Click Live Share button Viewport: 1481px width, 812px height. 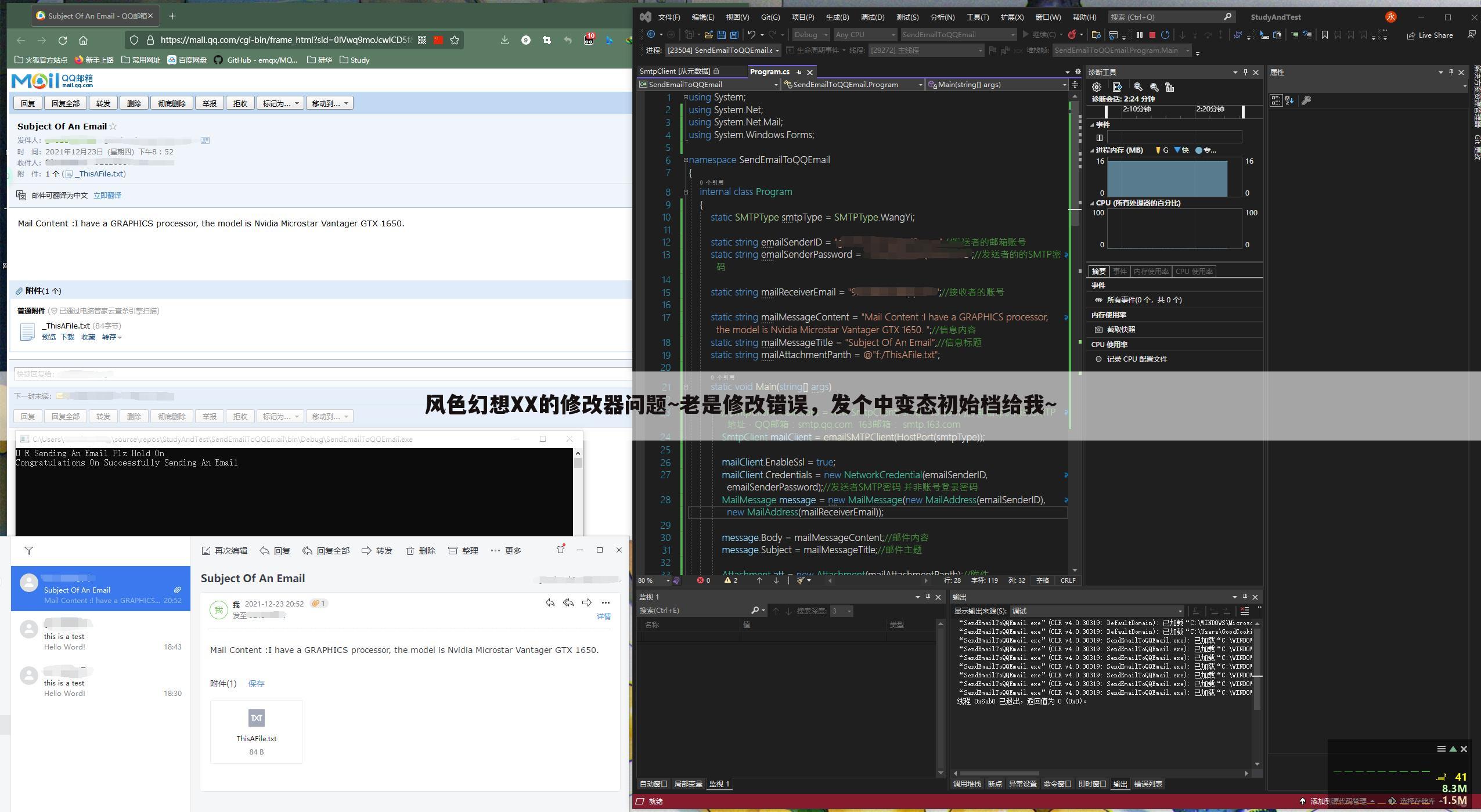click(1429, 35)
